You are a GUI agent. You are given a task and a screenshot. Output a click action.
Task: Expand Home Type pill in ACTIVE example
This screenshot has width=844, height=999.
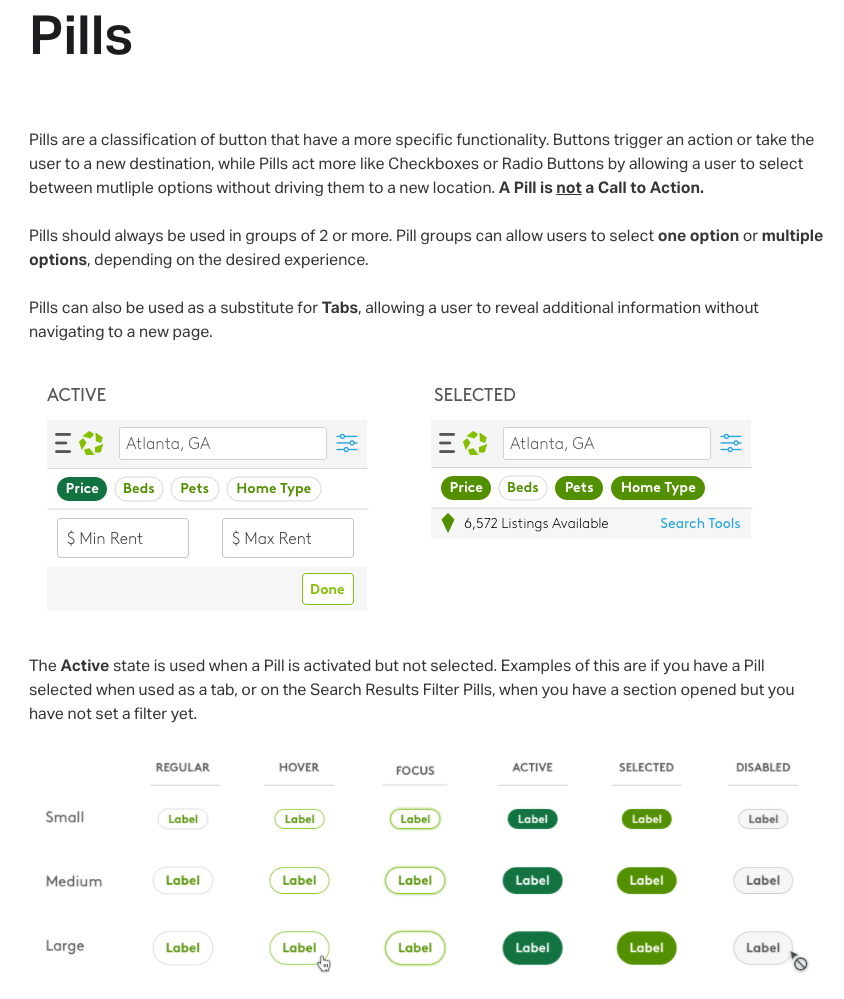(274, 489)
